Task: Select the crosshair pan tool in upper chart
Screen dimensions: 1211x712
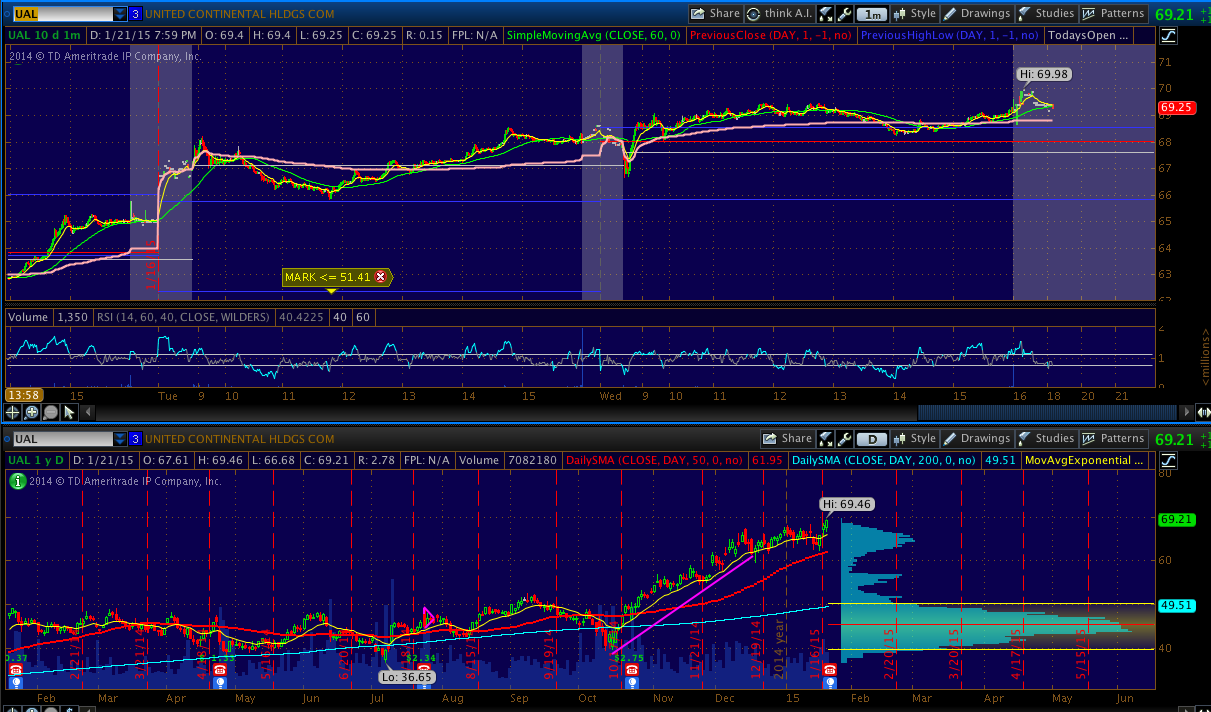Action: point(14,412)
